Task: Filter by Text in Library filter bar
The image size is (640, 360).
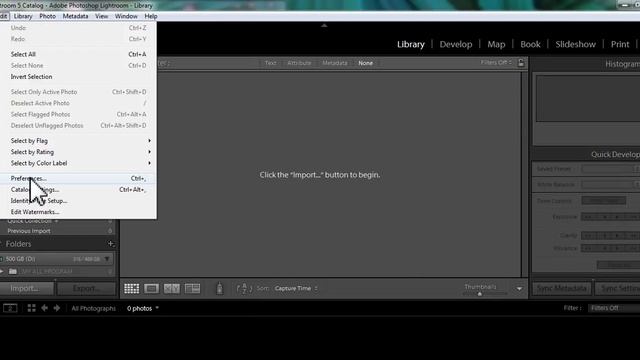Action: (270, 63)
